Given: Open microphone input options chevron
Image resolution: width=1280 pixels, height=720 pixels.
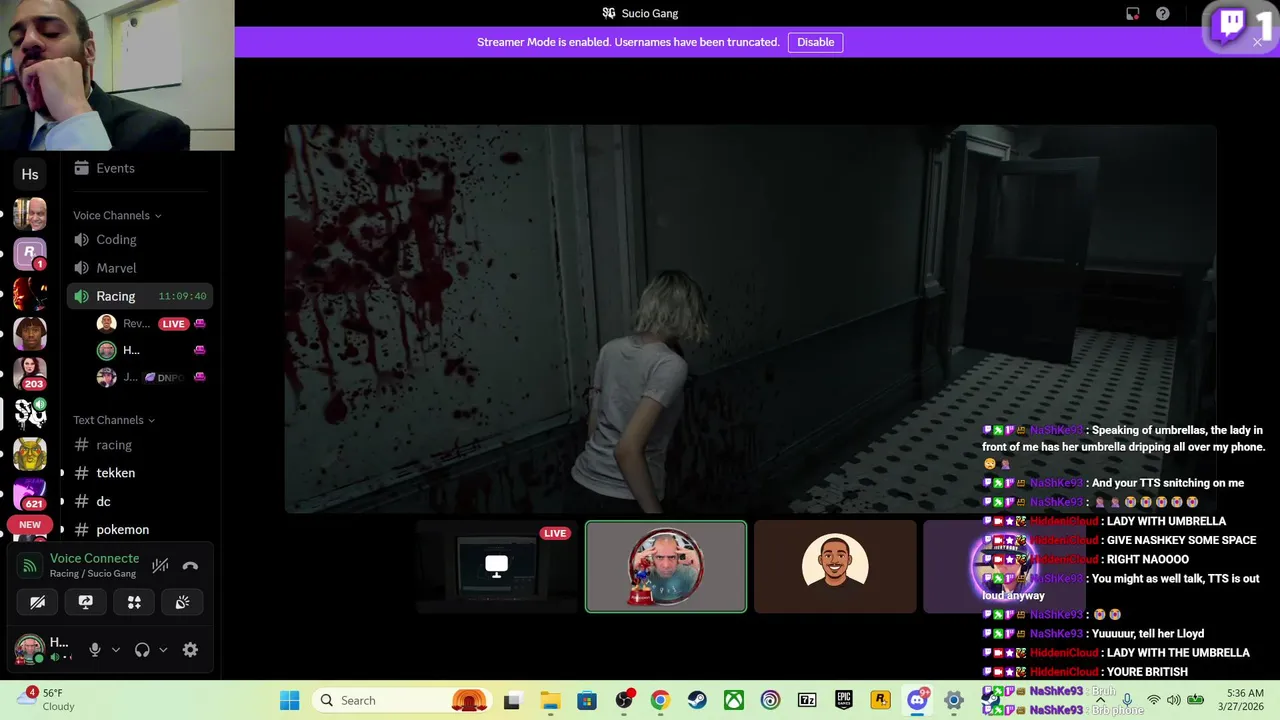Looking at the screenshot, I should (116, 650).
